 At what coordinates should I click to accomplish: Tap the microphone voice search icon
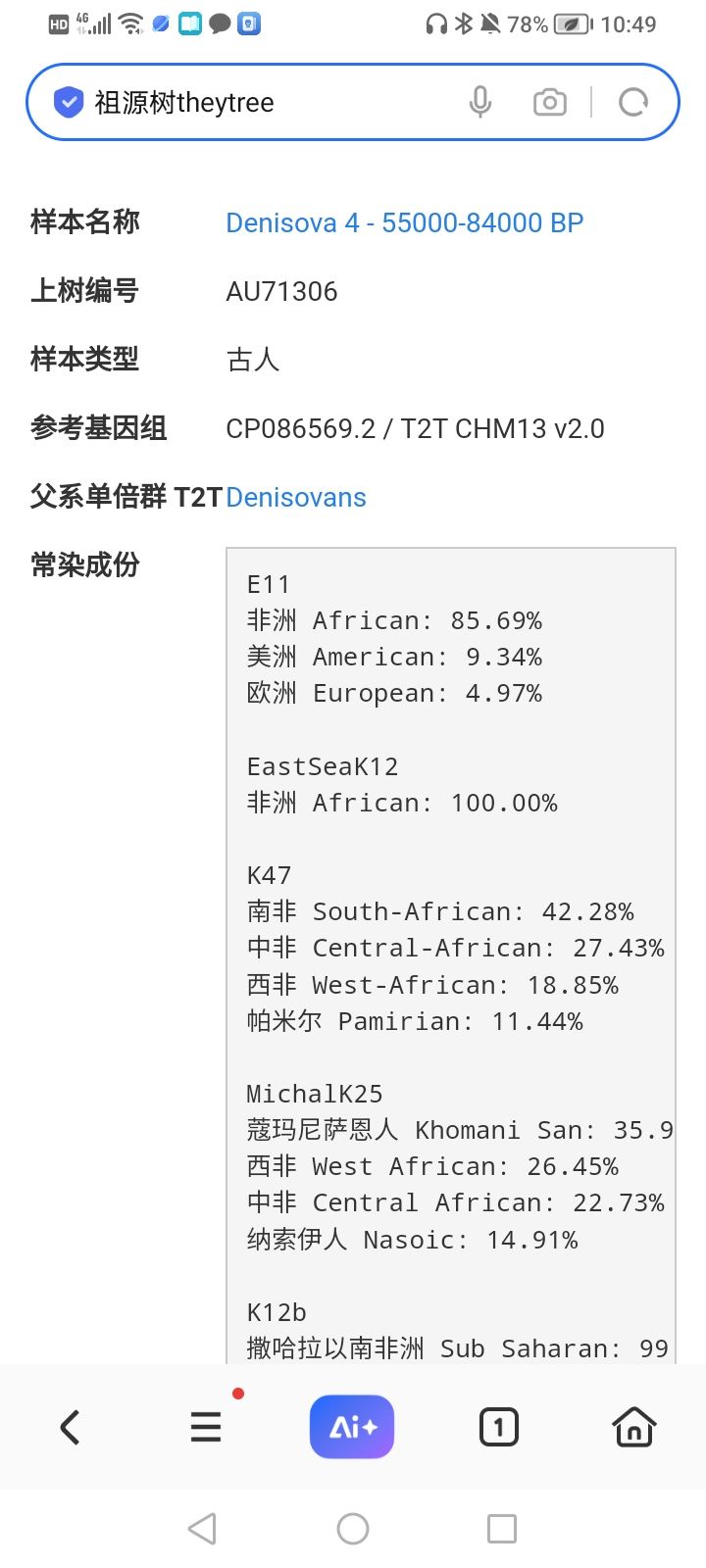tap(479, 102)
